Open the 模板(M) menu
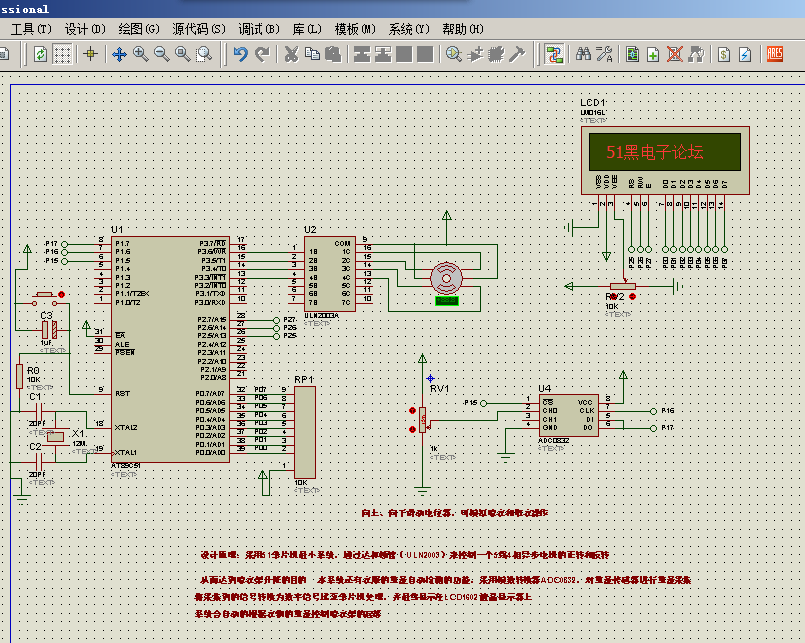Image resolution: width=805 pixels, height=643 pixels. click(x=355, y=29)
